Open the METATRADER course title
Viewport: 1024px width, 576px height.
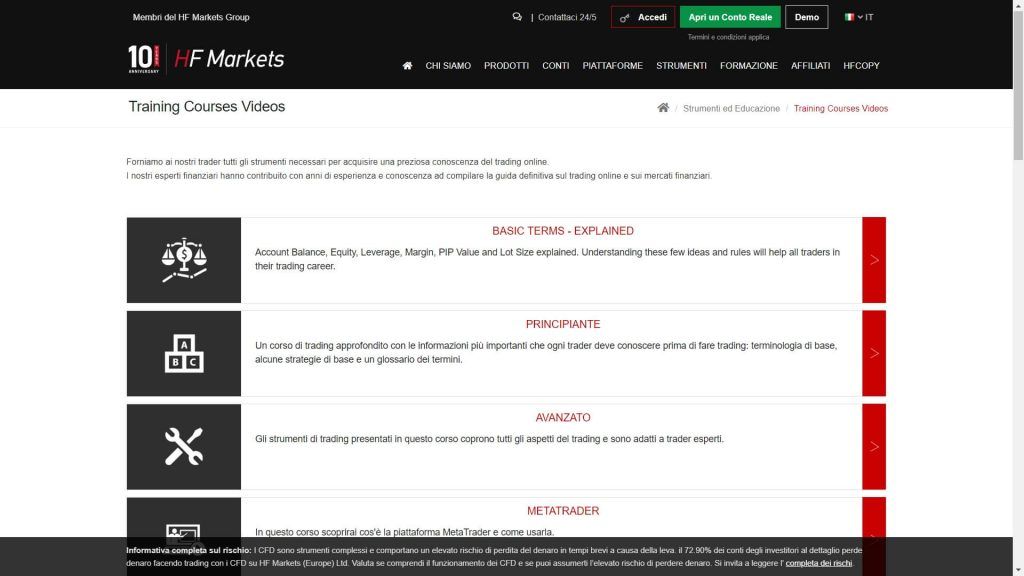pyautogui.click(x=563, y=511)
